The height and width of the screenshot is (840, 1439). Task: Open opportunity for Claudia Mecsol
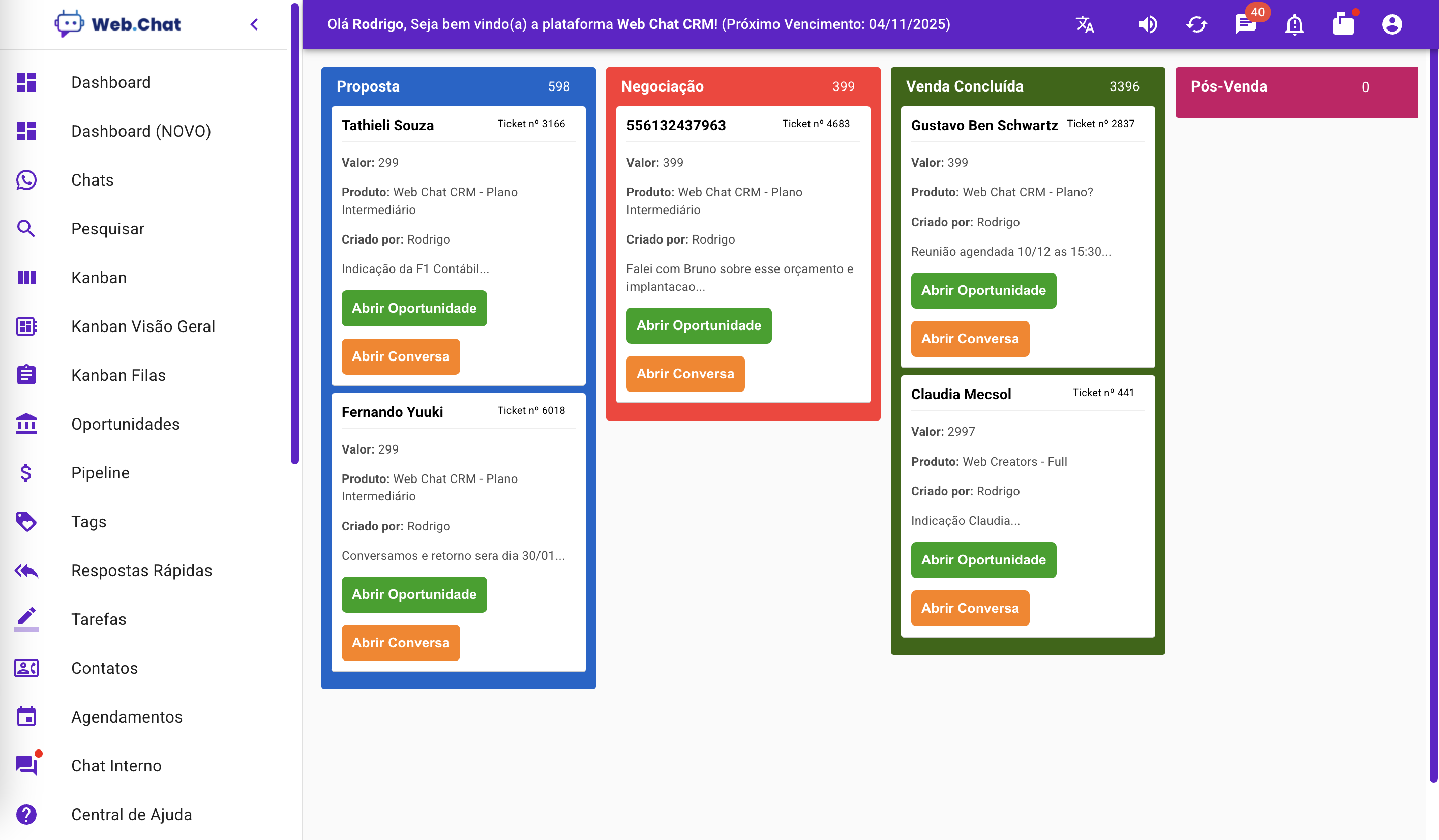click(983, 560)
